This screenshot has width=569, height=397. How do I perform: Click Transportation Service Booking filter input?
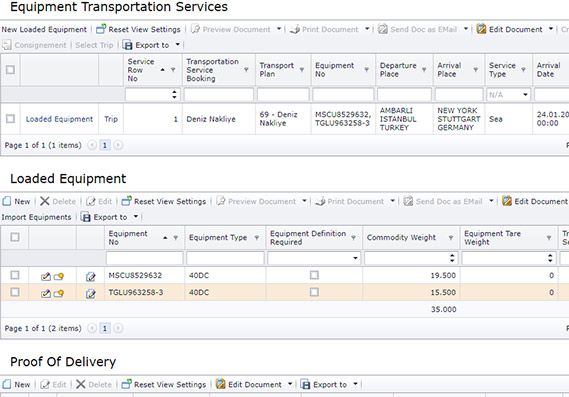(x=219, y=95)
